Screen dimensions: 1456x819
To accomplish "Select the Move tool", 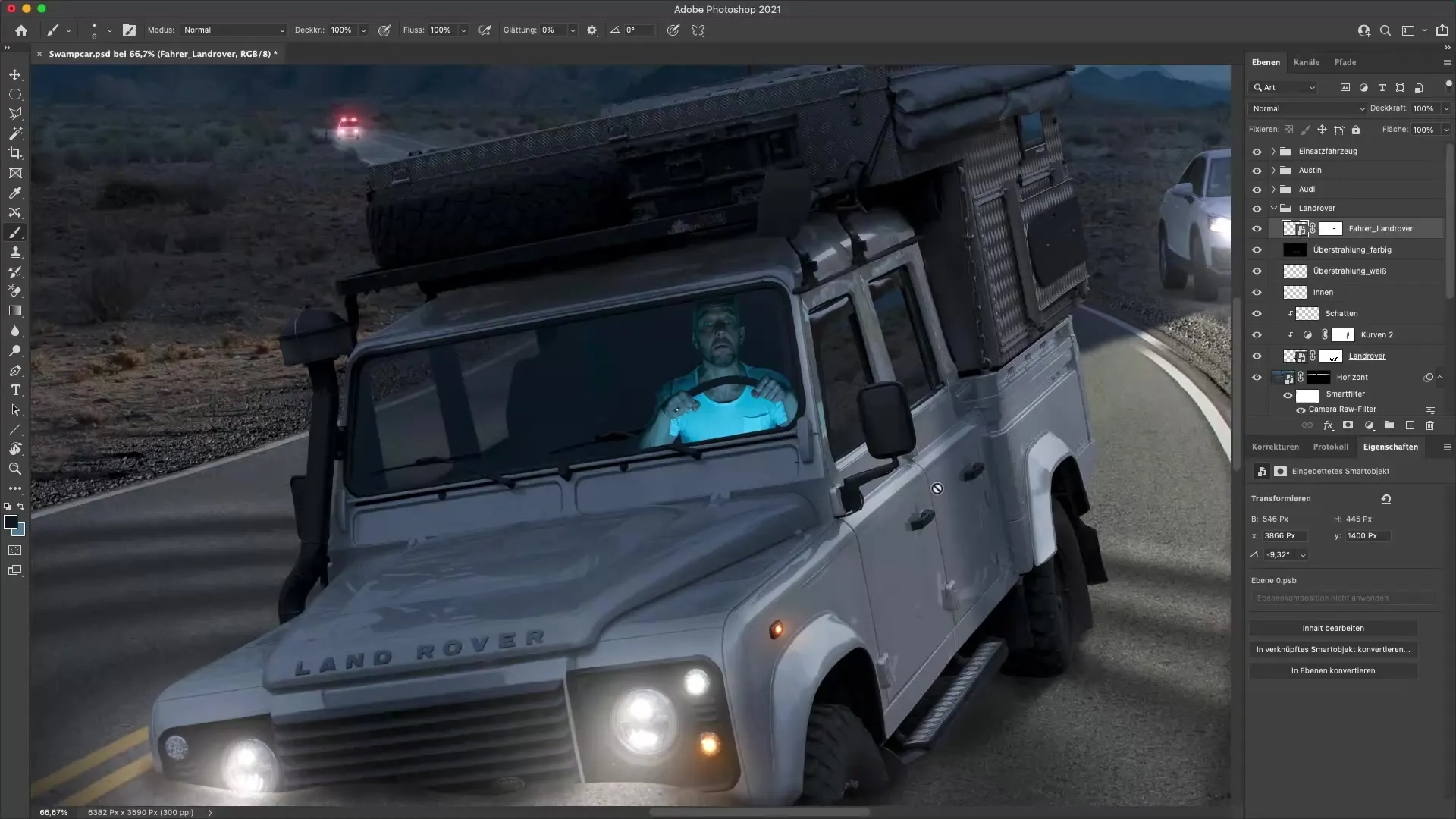I will [15, 74].
